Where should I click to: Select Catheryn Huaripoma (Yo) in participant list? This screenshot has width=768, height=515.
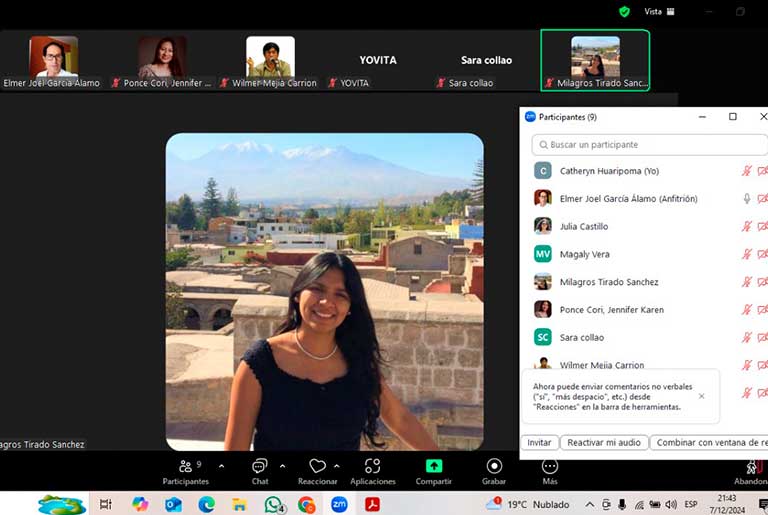(x=609, y=171)
